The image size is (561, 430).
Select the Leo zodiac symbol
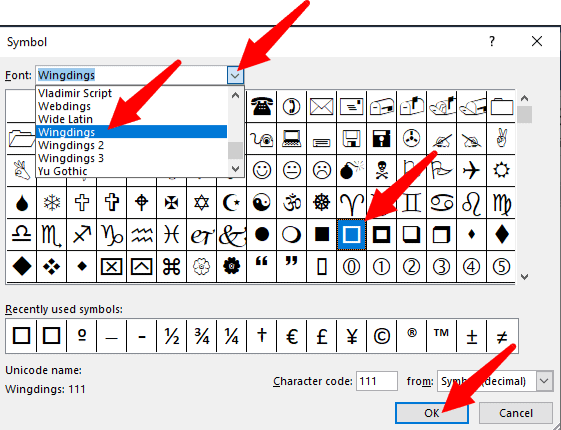pyautogui.click(x=471, y=203)
